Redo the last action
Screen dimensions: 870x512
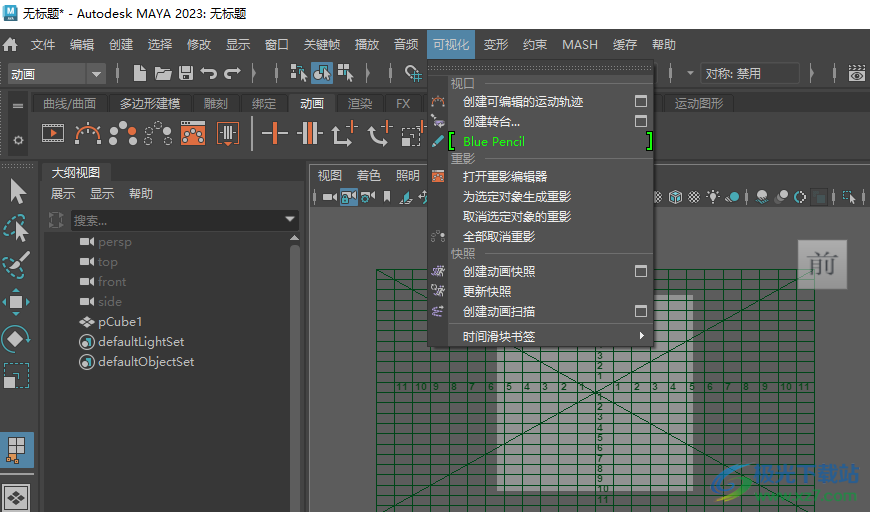click(232, 73)
